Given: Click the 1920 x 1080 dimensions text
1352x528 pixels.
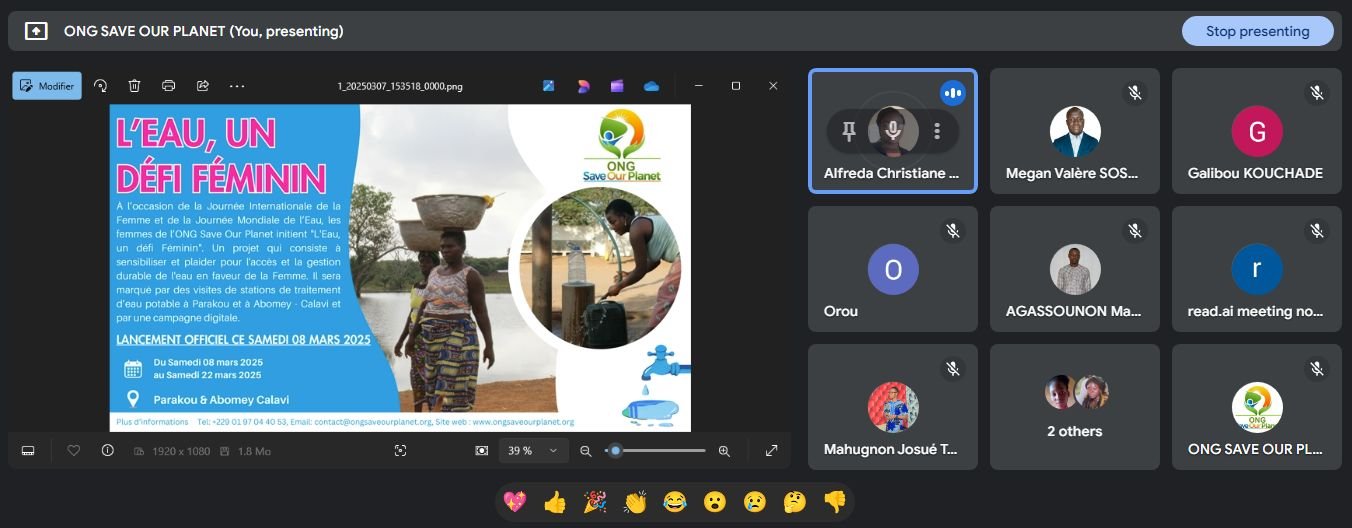Looking at the screenshot, I should (181, 451).
